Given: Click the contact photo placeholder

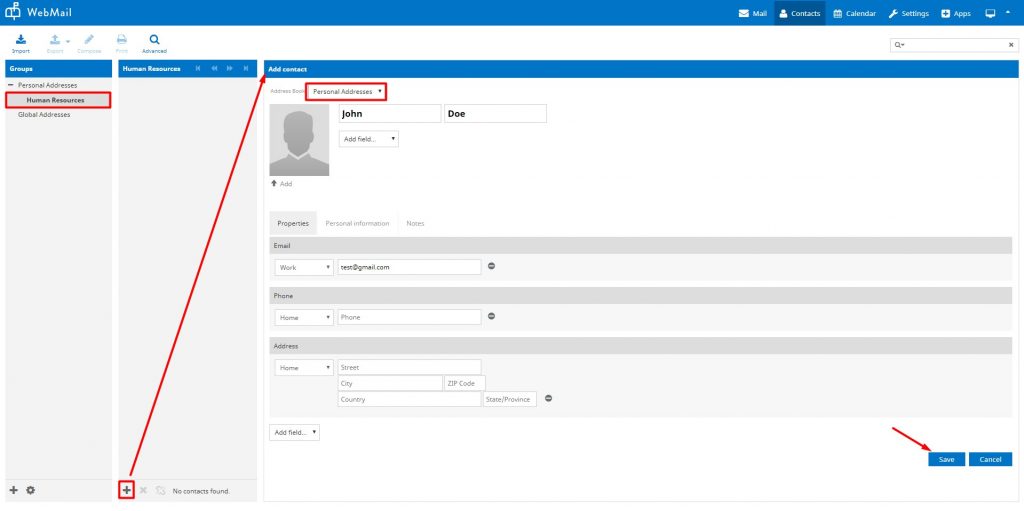Looking at the screenshot, I should point(299,140).
